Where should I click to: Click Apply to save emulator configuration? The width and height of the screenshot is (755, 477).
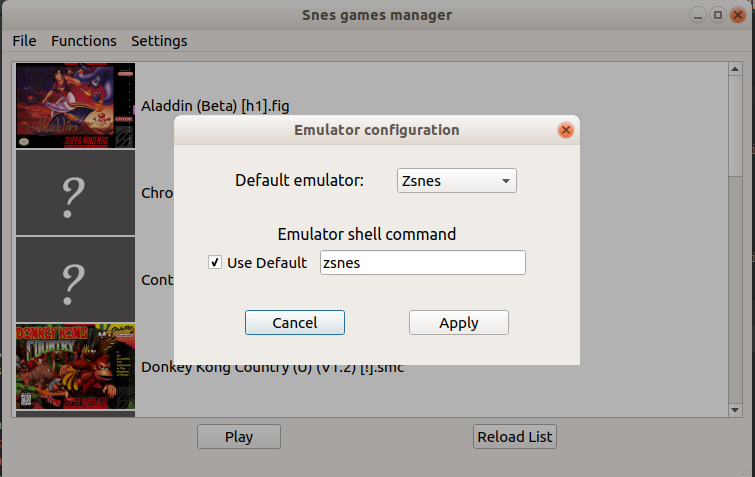click(x=459, y=322)
